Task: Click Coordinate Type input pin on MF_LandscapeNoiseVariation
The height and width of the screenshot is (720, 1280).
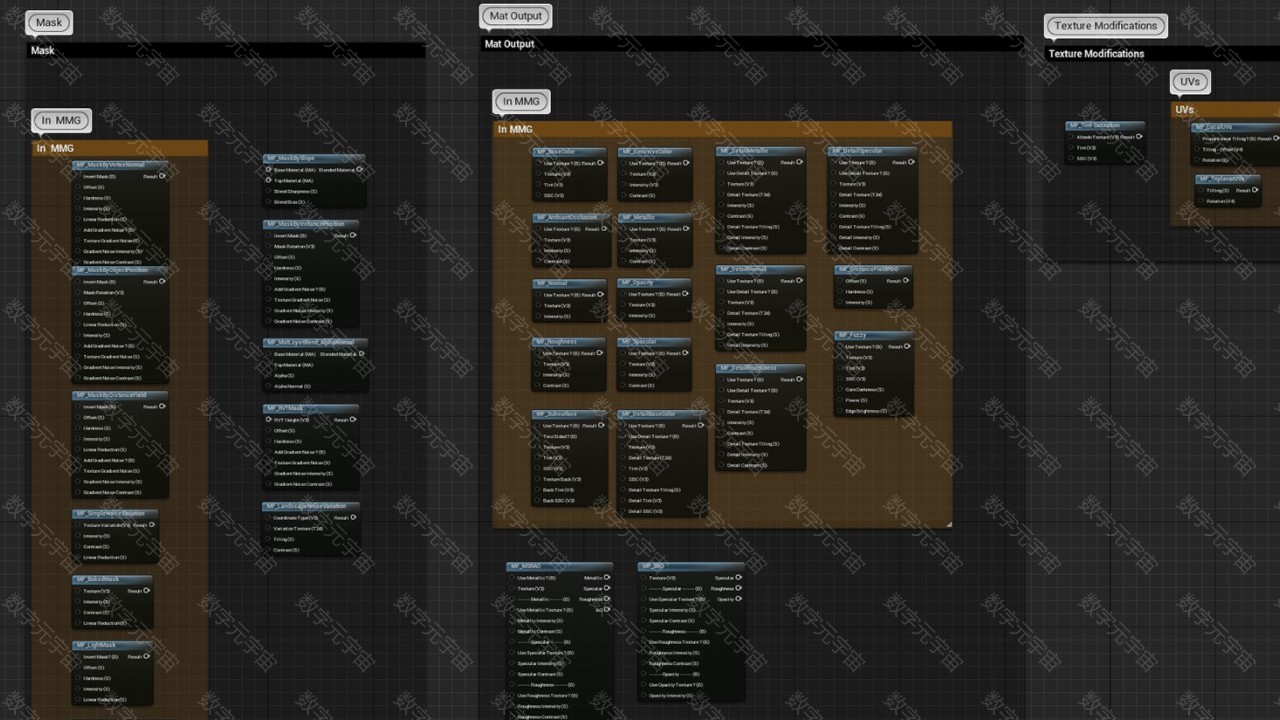Action: tap(268, 518)
